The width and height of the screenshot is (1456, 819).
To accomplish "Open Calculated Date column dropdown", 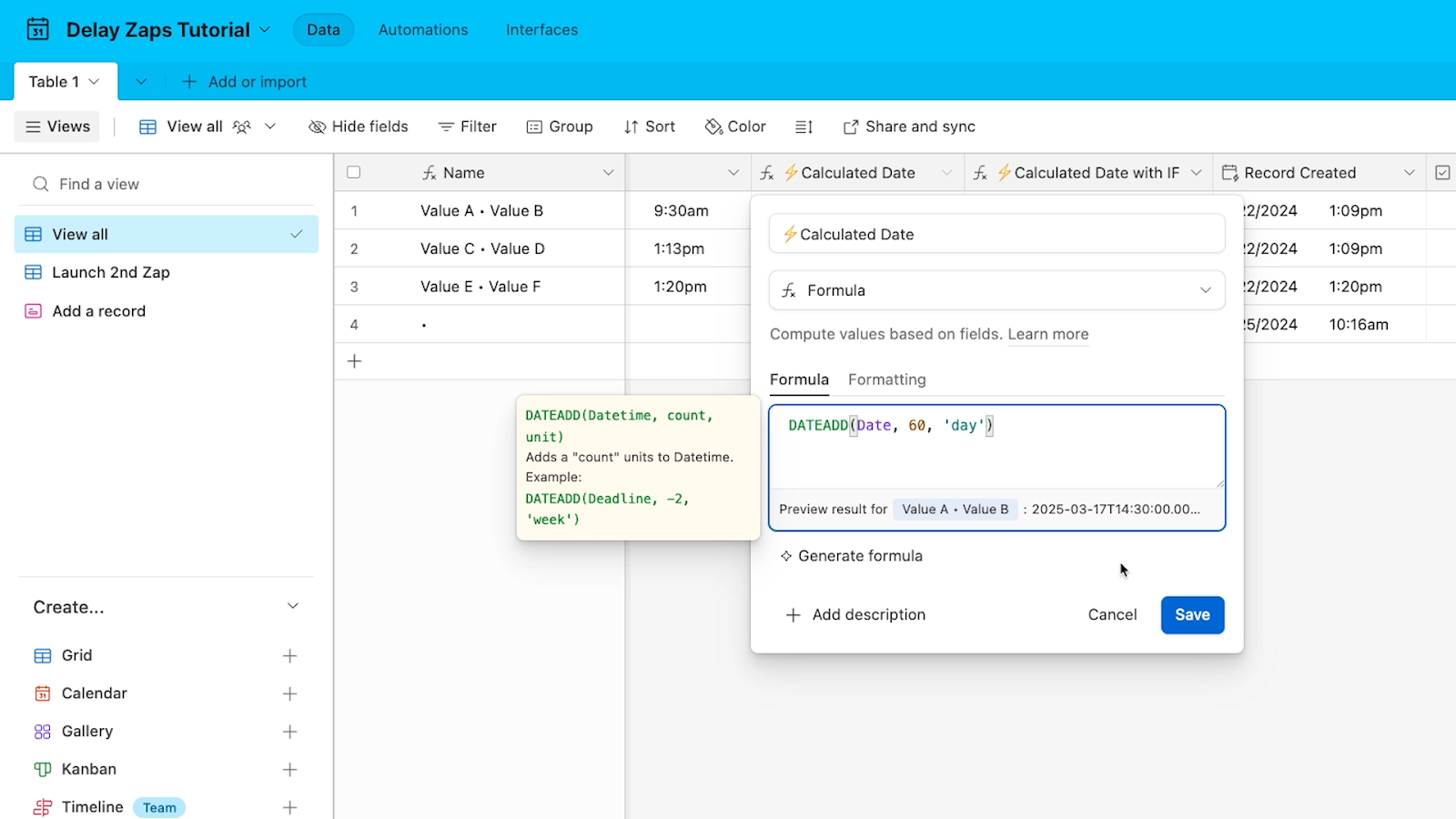I will [947, 173].
